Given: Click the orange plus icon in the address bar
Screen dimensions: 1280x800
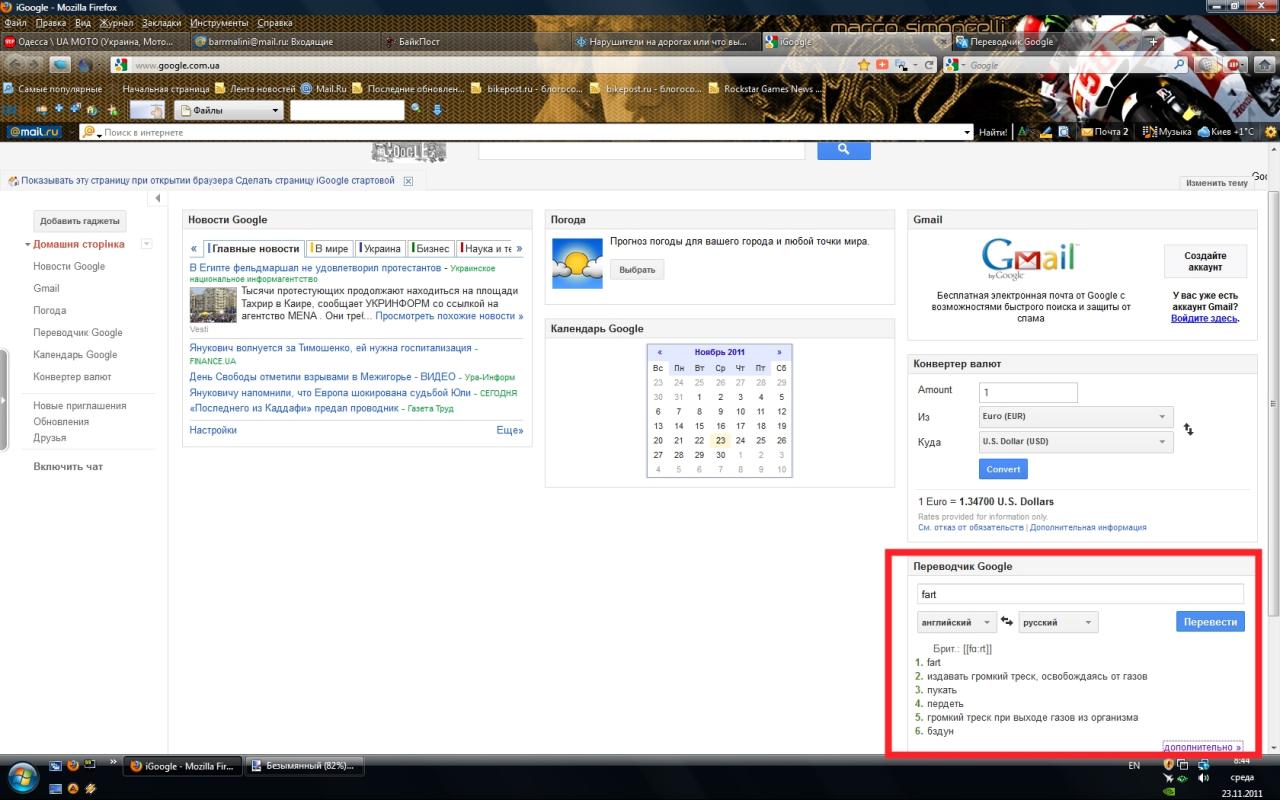Looking at the screenshot, I should (x=881, y=65).
